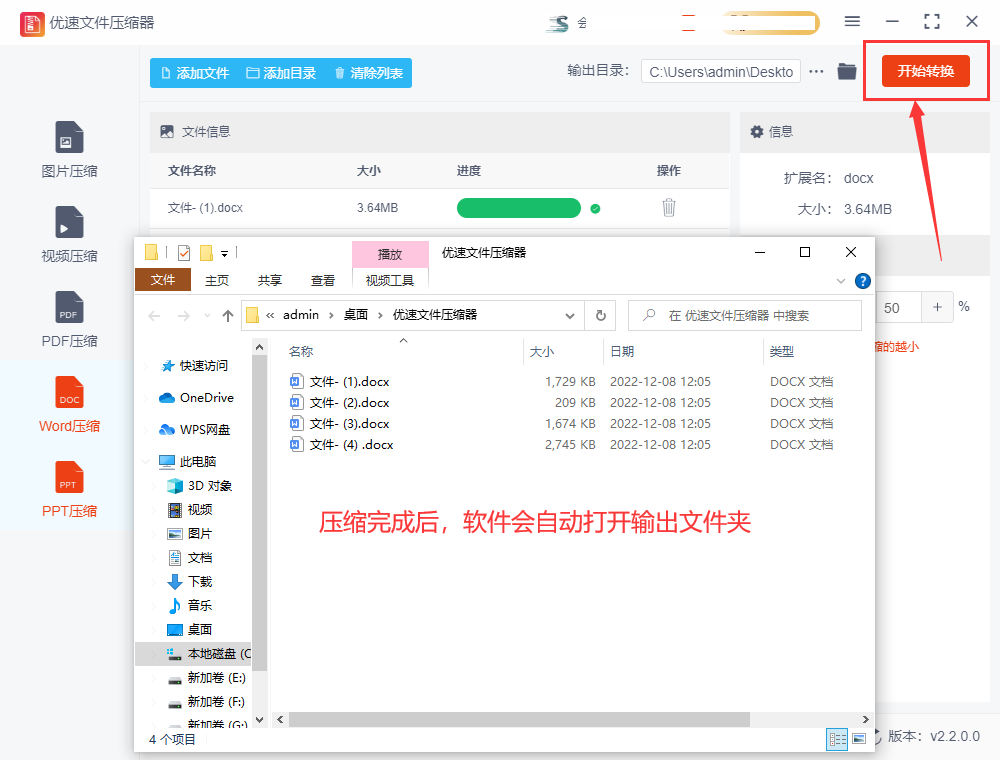Open the PDF压缩 module
The height and width of the screenshot is (760, 1000).
click(x=69, y=319)
